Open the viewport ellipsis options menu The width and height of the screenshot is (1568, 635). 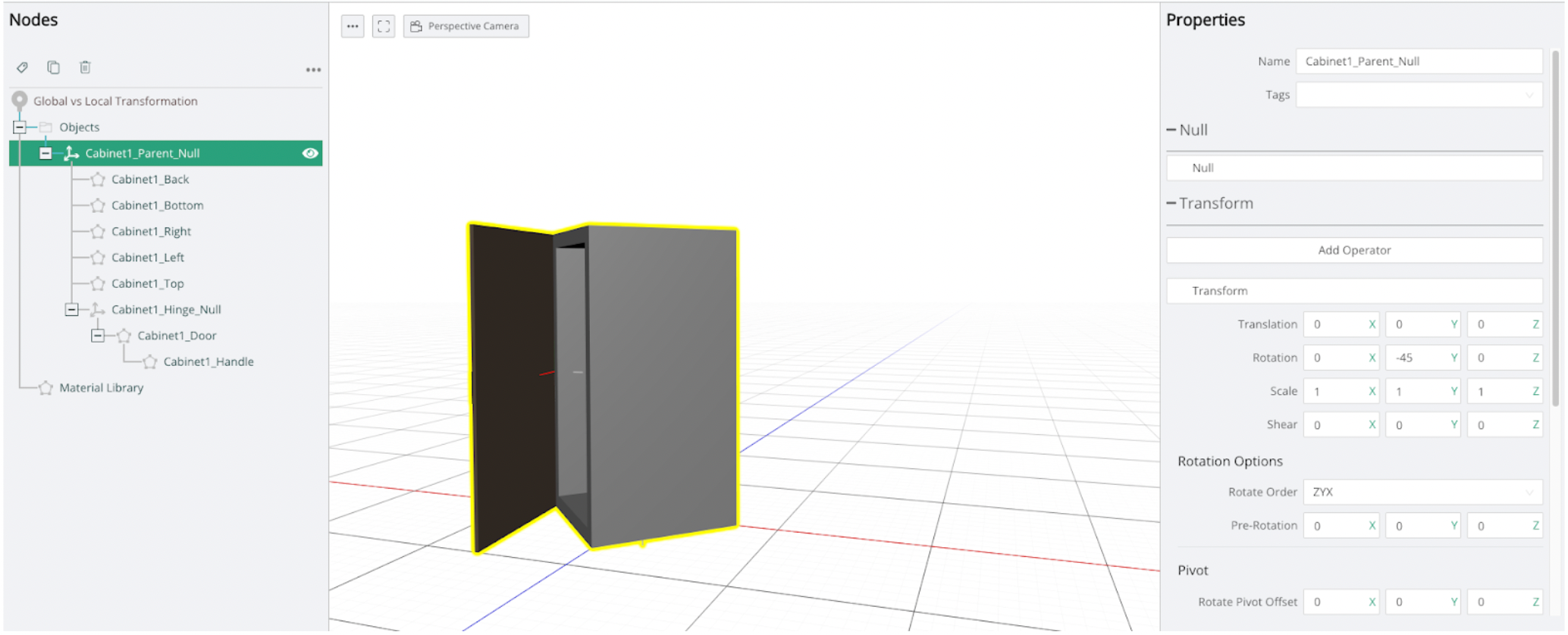tap(353, 27)
